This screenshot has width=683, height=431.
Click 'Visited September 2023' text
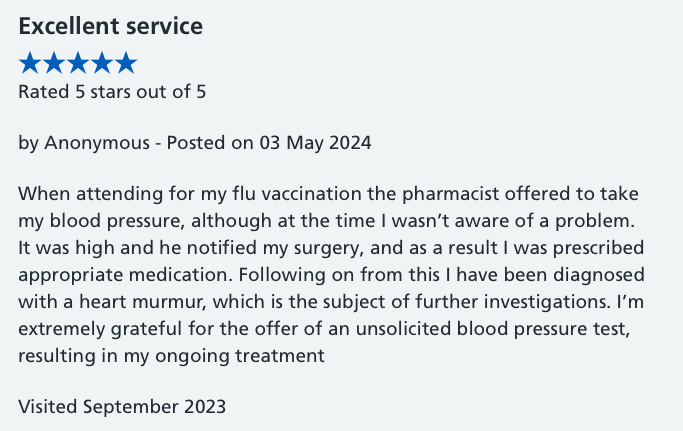point(122,407)
